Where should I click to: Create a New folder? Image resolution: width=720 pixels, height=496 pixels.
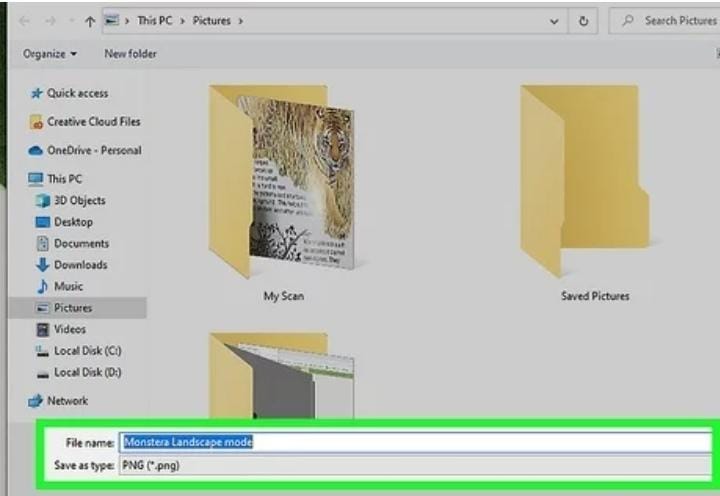coord(130,54)
